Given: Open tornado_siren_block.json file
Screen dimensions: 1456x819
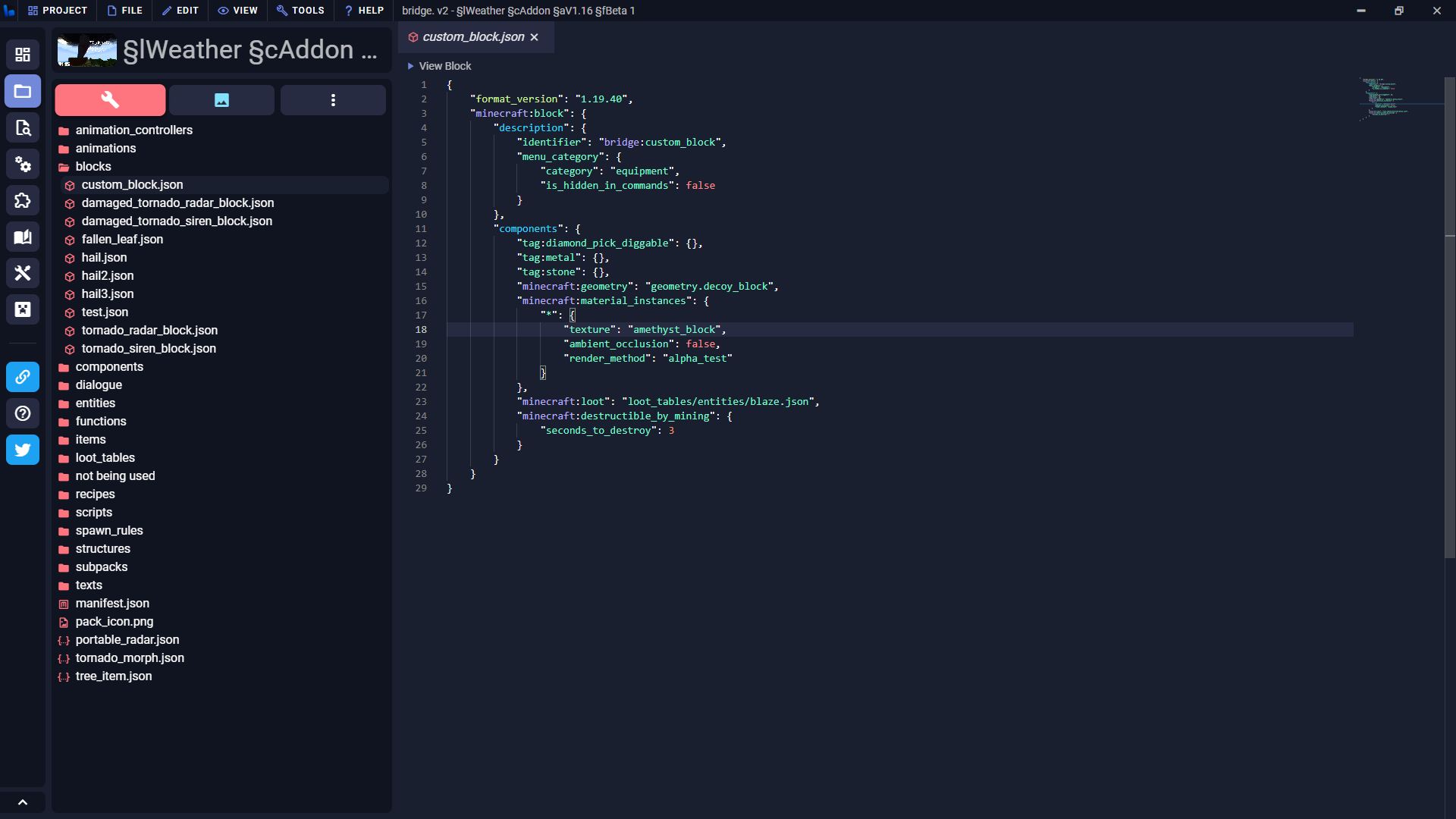Looking at the screenshot, I should pos(149,349).
